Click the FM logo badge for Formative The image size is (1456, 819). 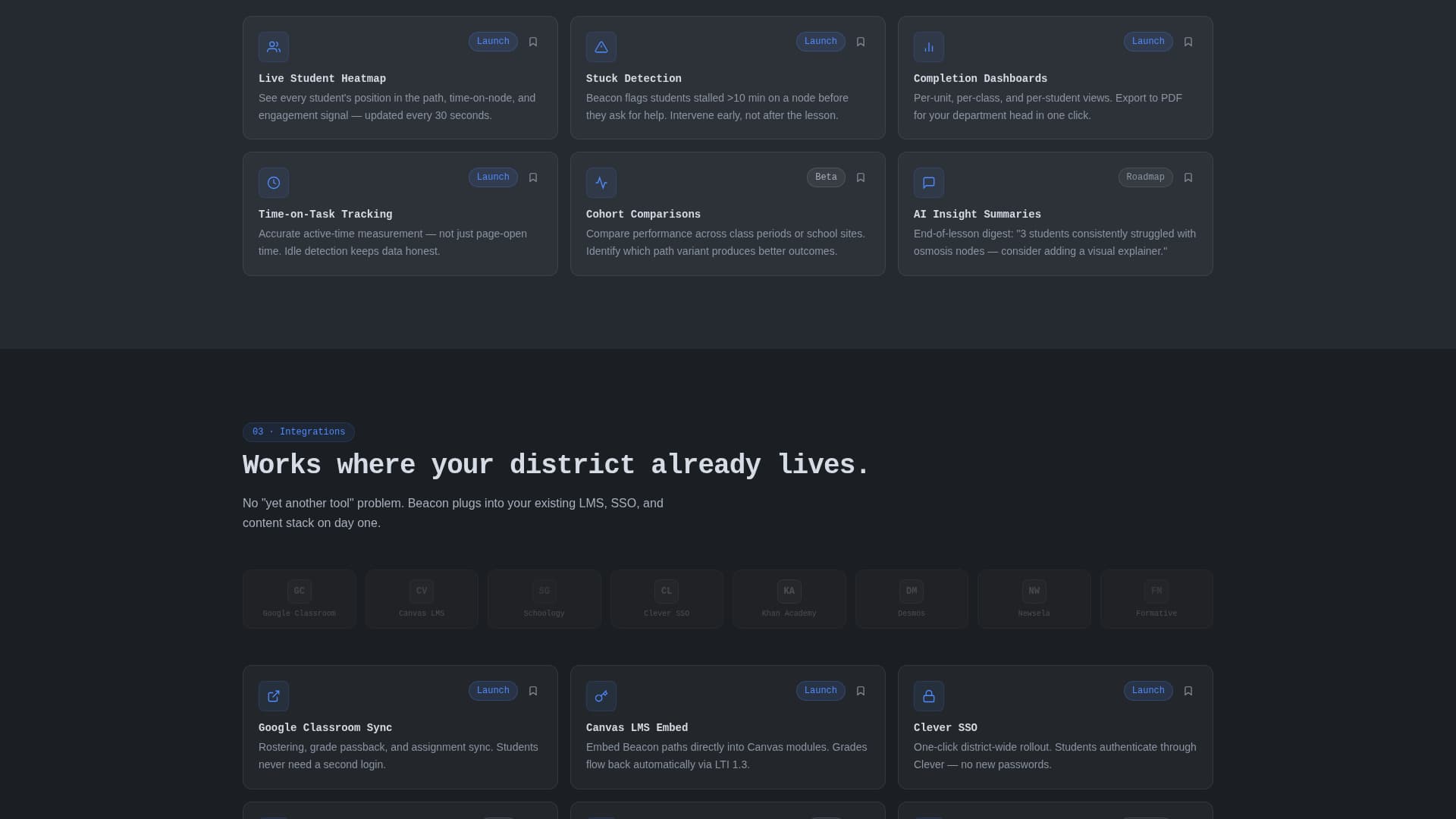click(x=1156, y=591)
